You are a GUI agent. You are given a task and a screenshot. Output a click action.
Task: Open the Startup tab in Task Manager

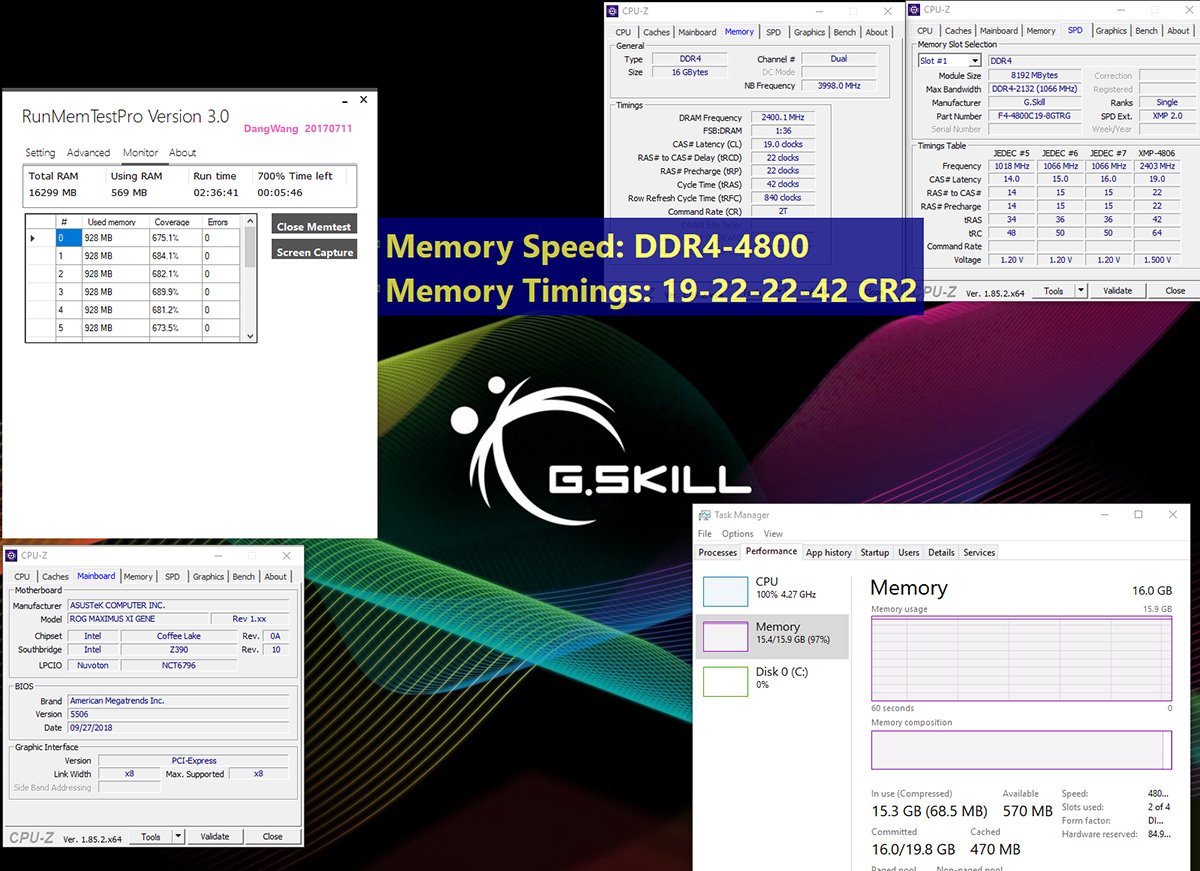coord(874,552)
